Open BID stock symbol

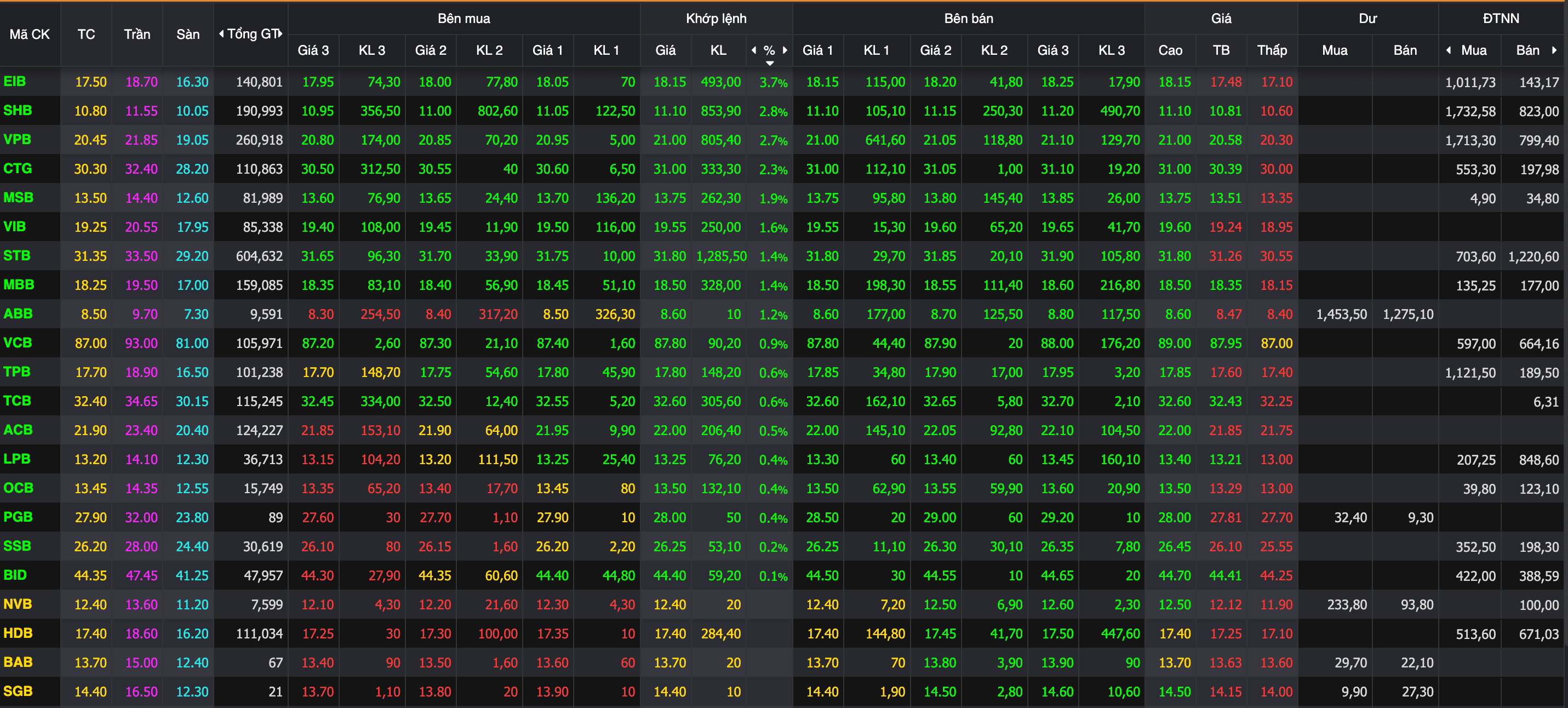click(x=15, y=575)
